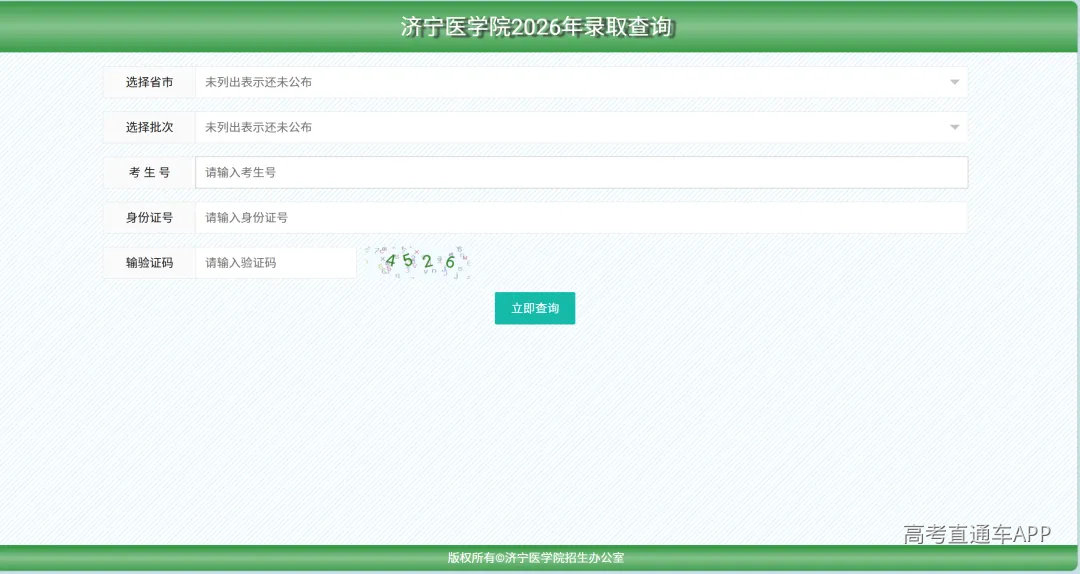Click the 输验证码 label
The height and width of the screenshot is (574, 1080).
coord(149,263)
